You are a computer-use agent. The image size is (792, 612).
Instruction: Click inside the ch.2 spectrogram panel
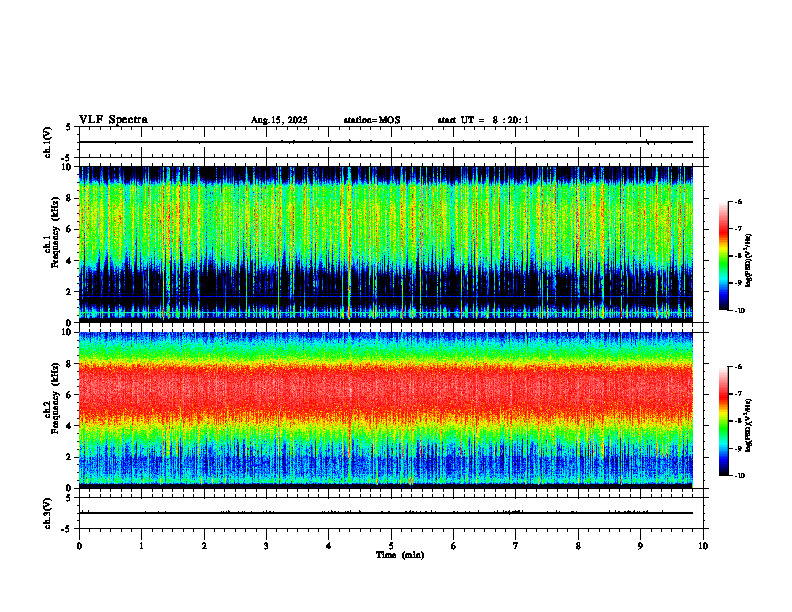click(386, 410)
